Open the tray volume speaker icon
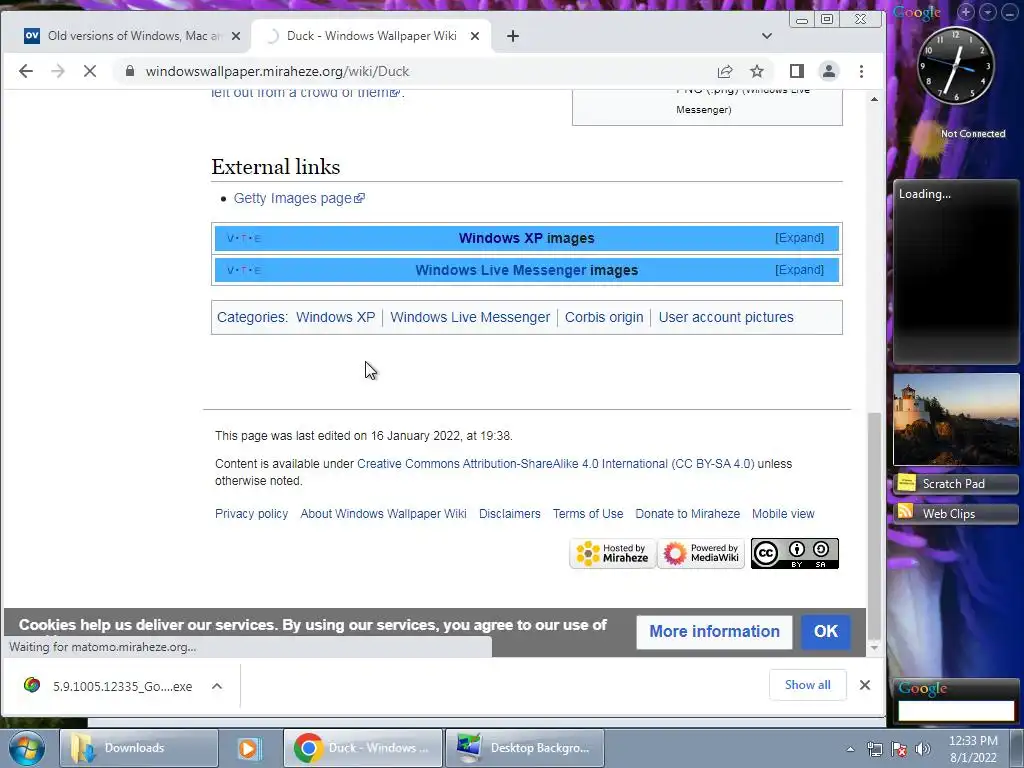The height and width of the screenshot is (768, 1024). [923, 749]
